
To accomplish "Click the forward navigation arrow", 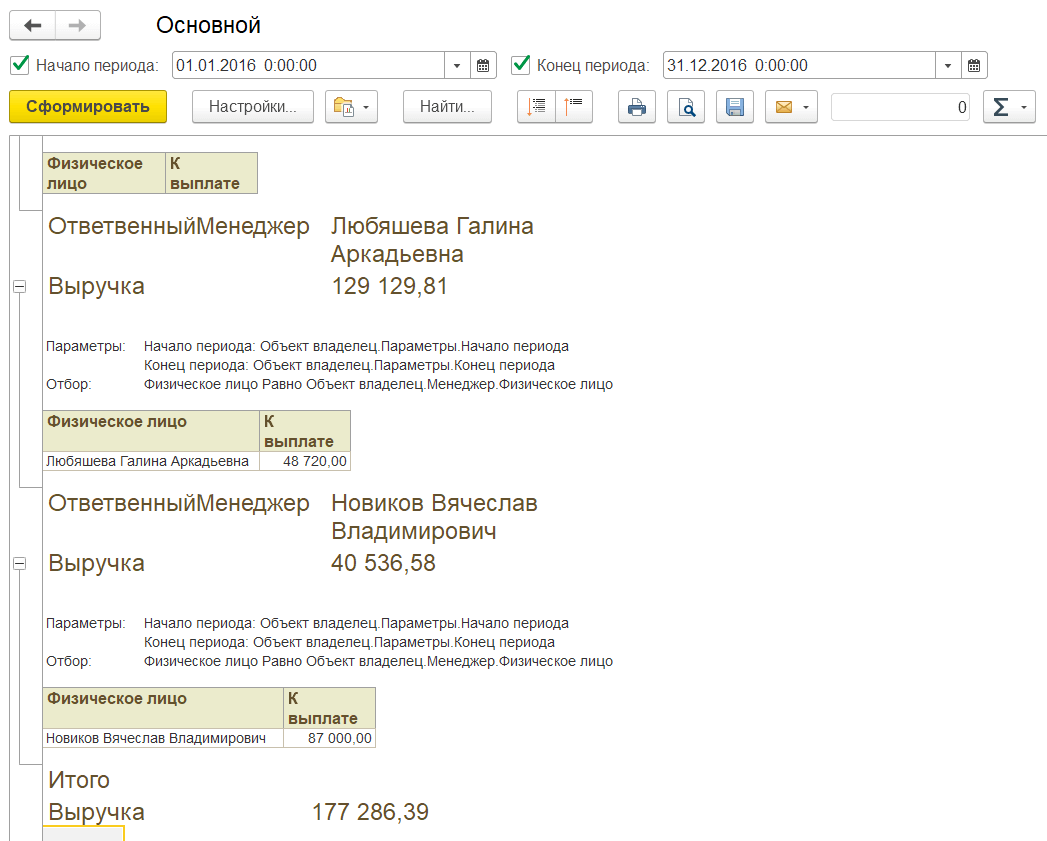I will pos(77,25).
